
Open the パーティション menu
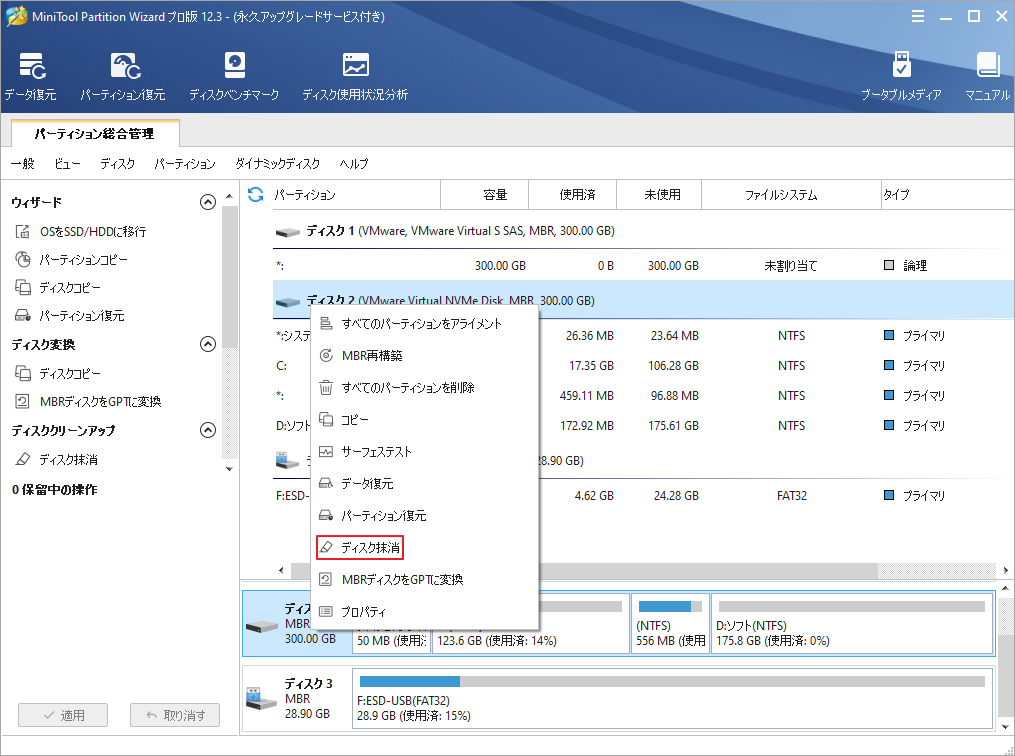tap(184, 164)
